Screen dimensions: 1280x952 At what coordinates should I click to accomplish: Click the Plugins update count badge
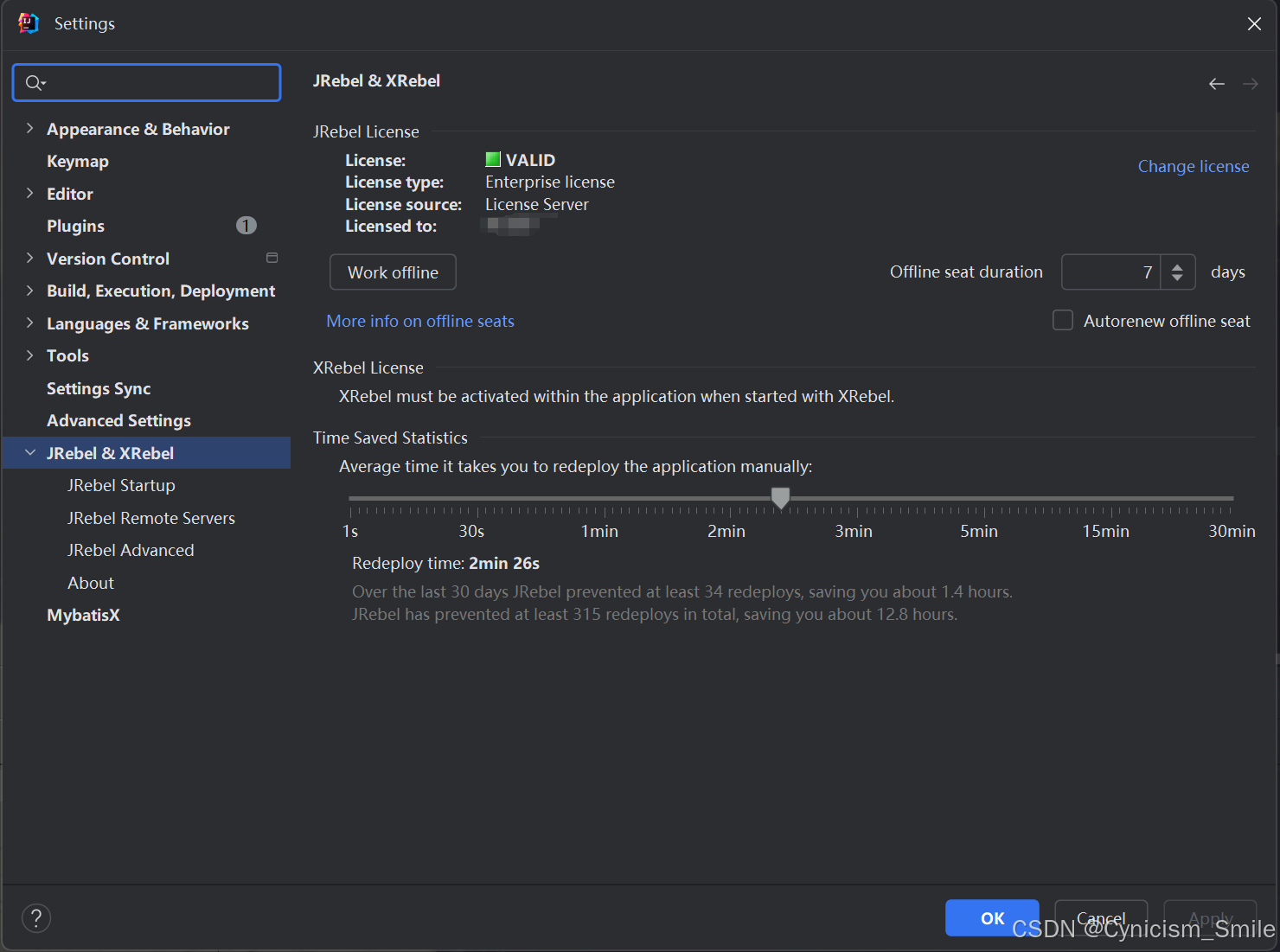(x=246, y=226)
